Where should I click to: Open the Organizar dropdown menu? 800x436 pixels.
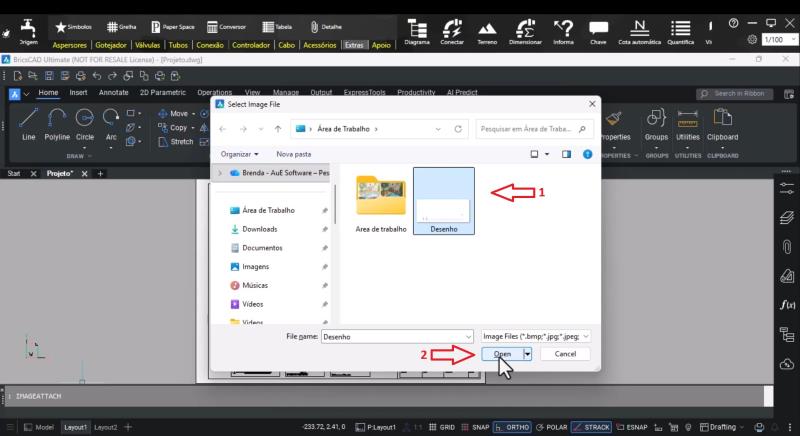click(239, 154)
